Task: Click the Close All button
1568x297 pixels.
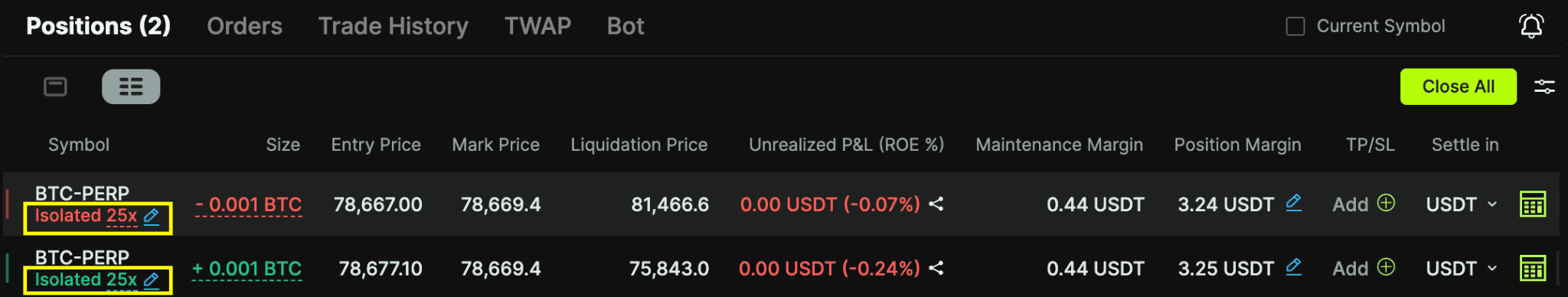Action: (x=1459, y=86)
